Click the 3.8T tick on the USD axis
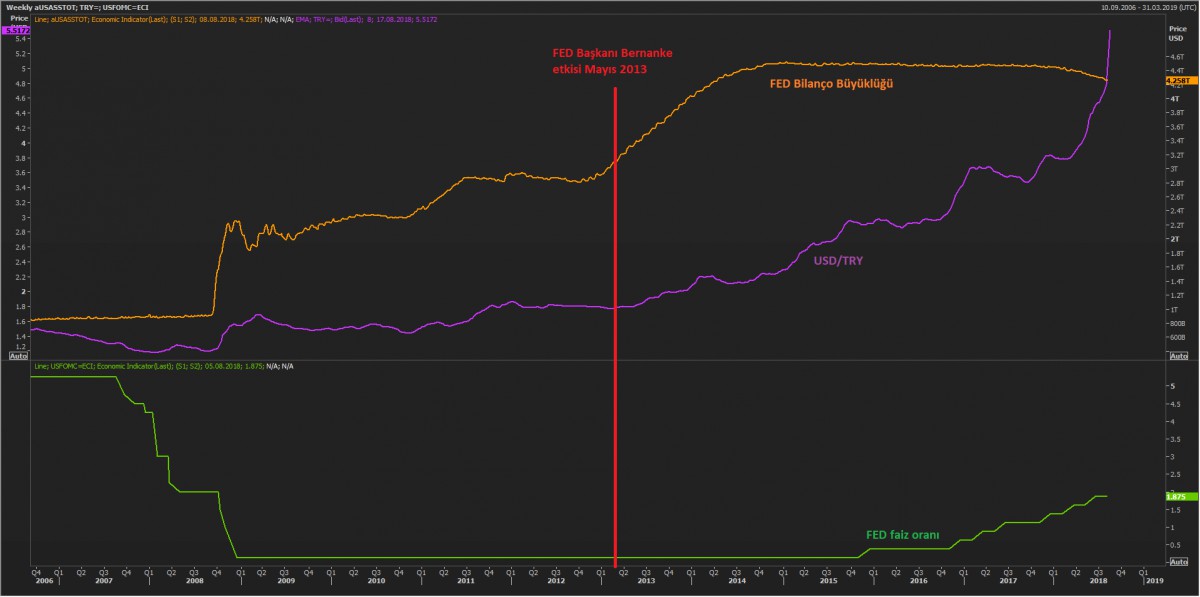Viewport: 1200px width, 597px height. click(x=1176, y=114)
